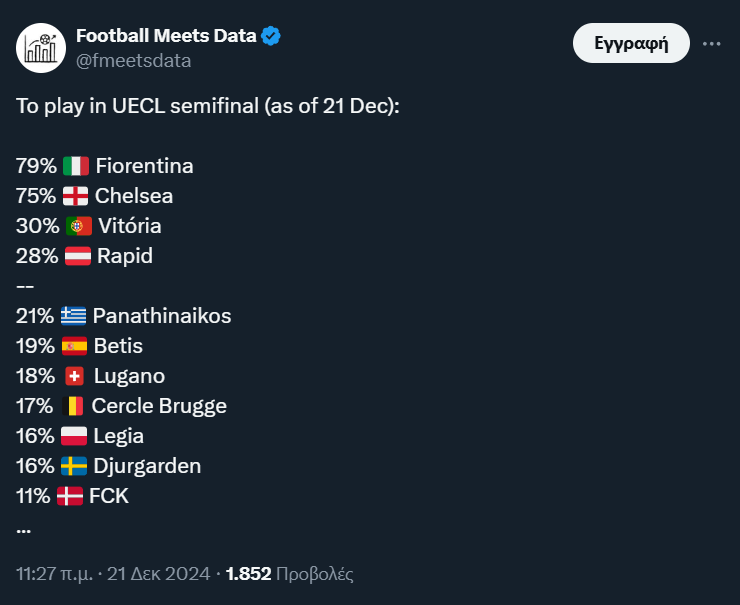740x605 pixels.
Task: Click the Poland flag beside Legia
Action: click(x=74, y=436)
